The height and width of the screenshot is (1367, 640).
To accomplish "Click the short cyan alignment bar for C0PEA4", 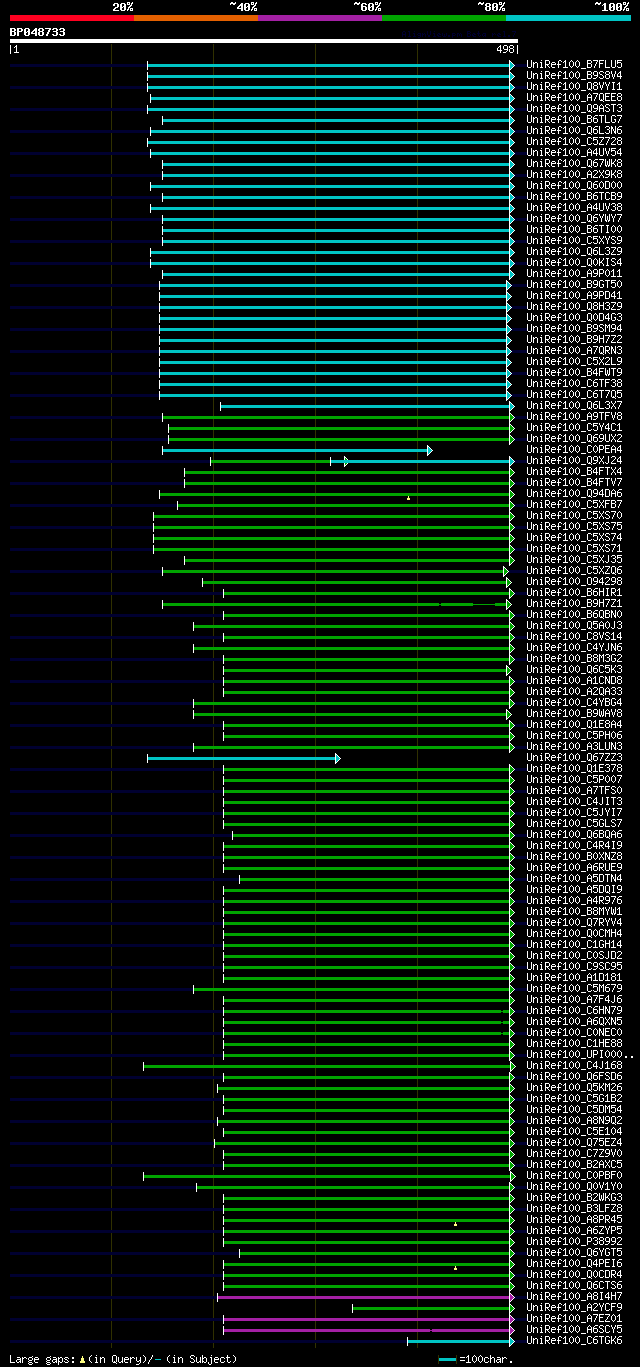I will tap(297, 450).
